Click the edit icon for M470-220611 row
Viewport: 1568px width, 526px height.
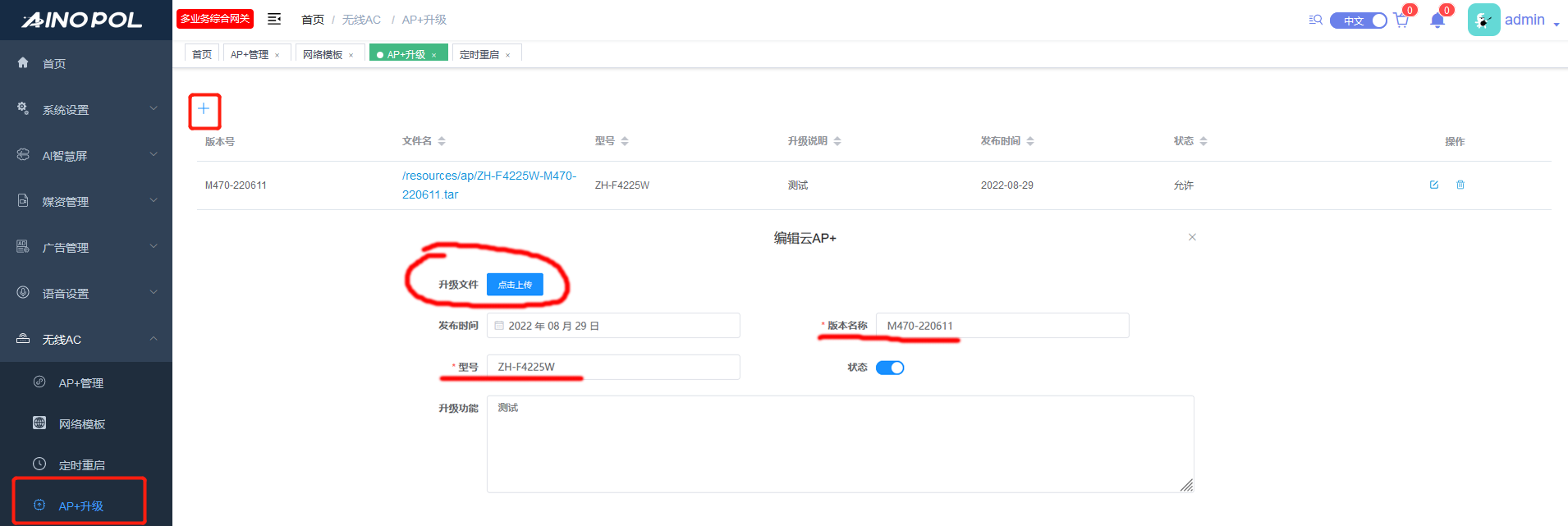(1433, 185)
